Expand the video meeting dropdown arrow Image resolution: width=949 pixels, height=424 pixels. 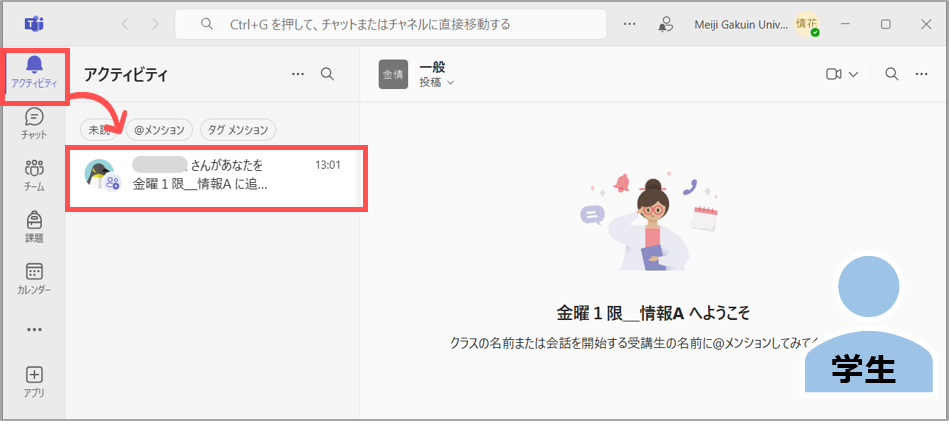point(853,74)
